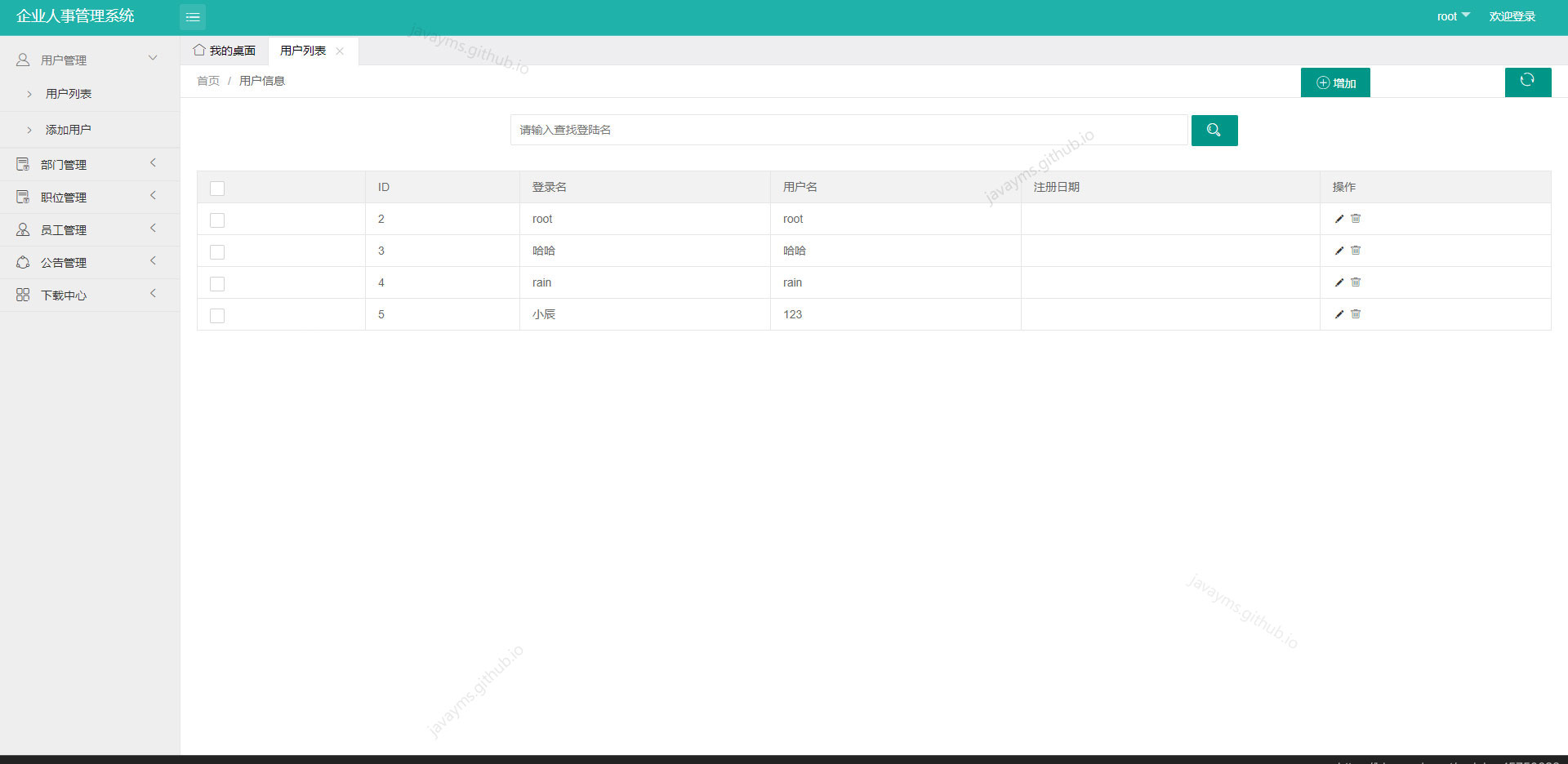The width and height of the screenshot is (1568, 764).
Task: Edit the user rain
Action: point(1339,282)
